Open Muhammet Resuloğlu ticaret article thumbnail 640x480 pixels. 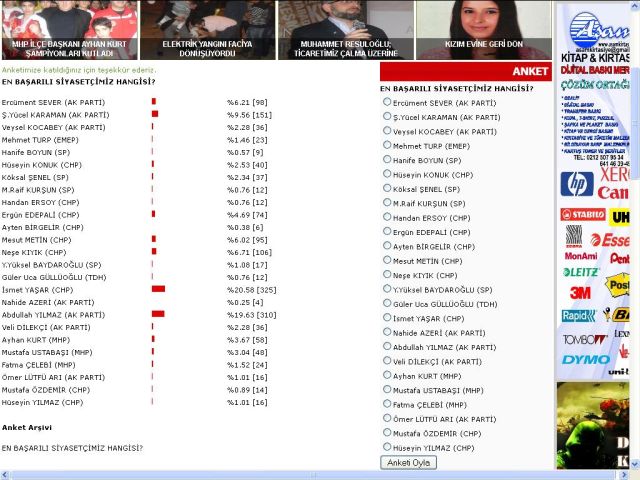point(345,30)
